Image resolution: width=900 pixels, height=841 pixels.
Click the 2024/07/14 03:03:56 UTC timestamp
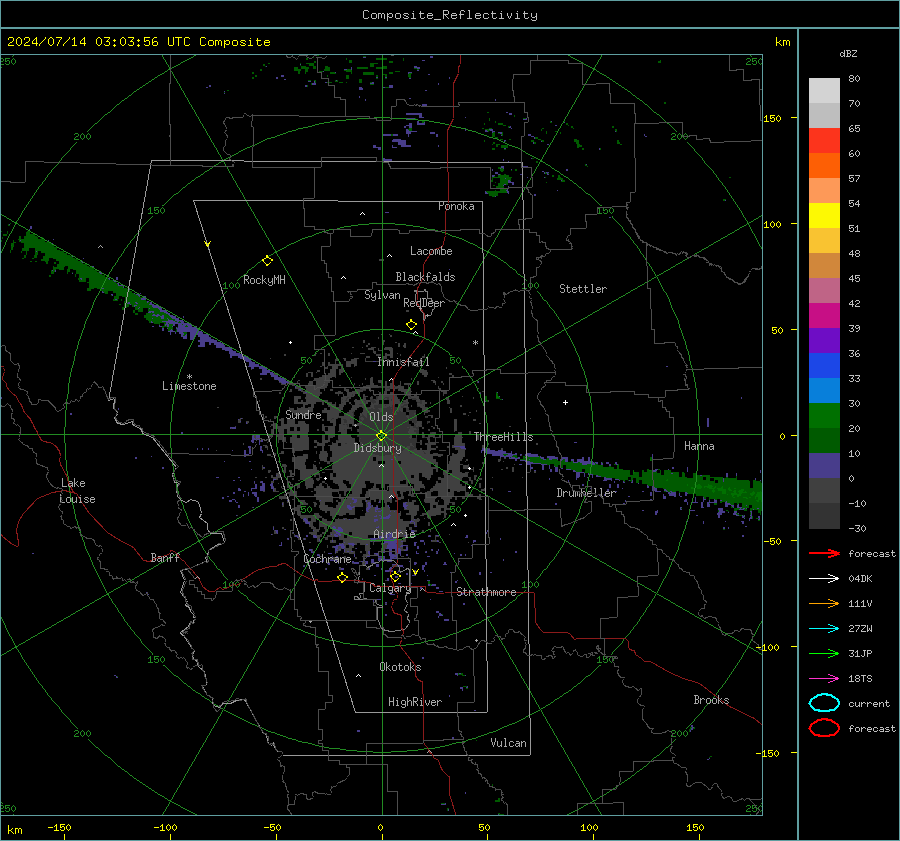(x=139, y=42)
